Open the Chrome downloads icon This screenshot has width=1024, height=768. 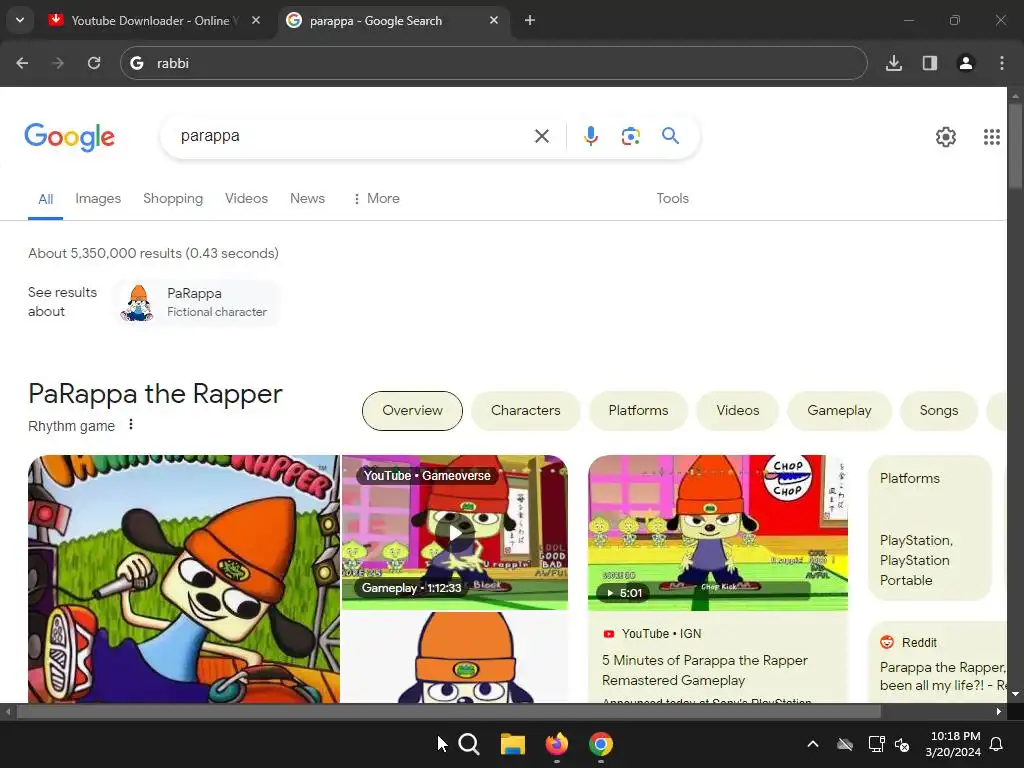tap(894, 63)
